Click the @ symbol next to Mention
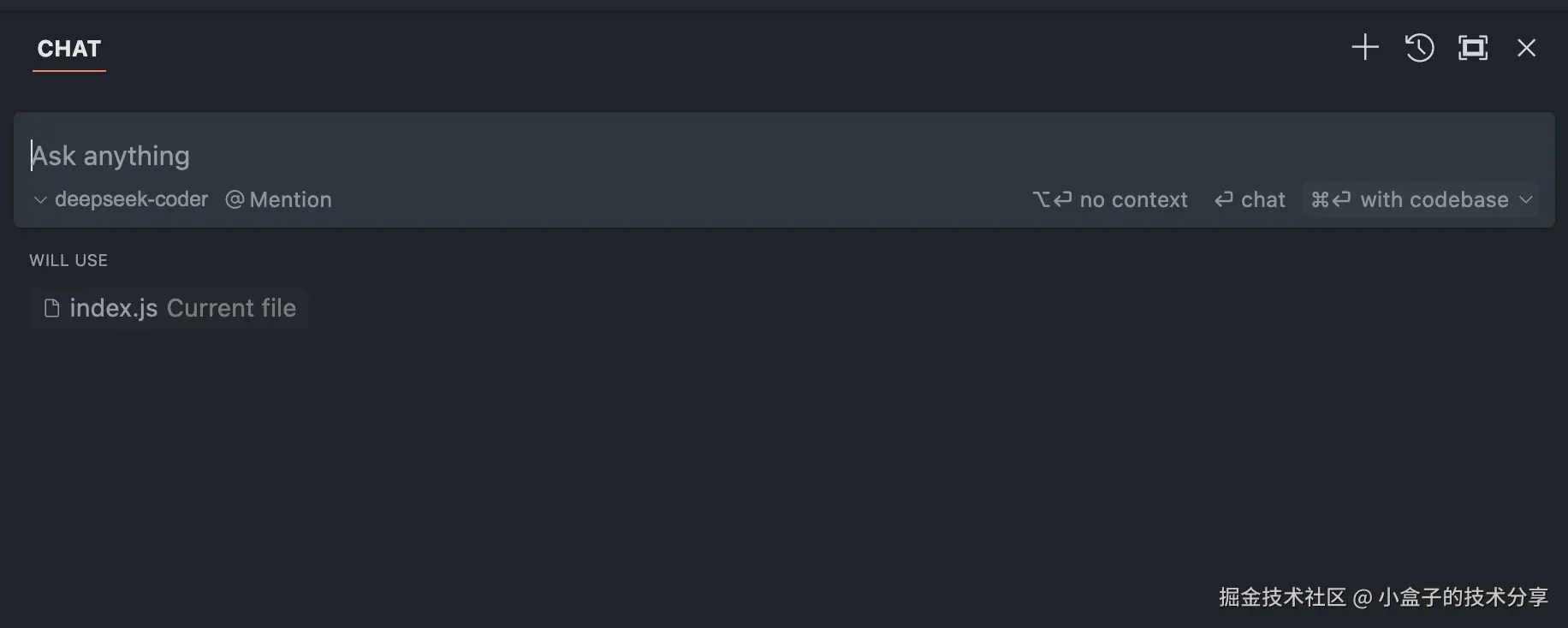1568x628 pixels. (235, 200)
